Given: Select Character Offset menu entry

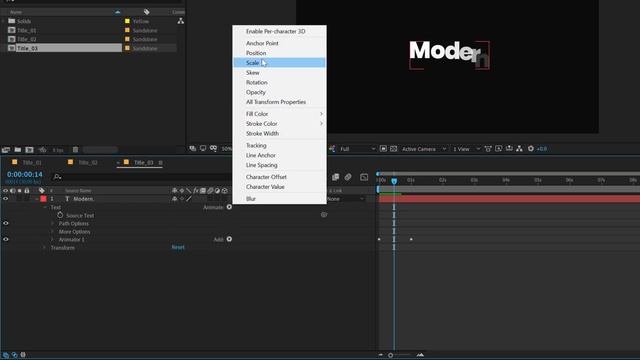Looking at the screenshot, I should (x=279, y=177).
